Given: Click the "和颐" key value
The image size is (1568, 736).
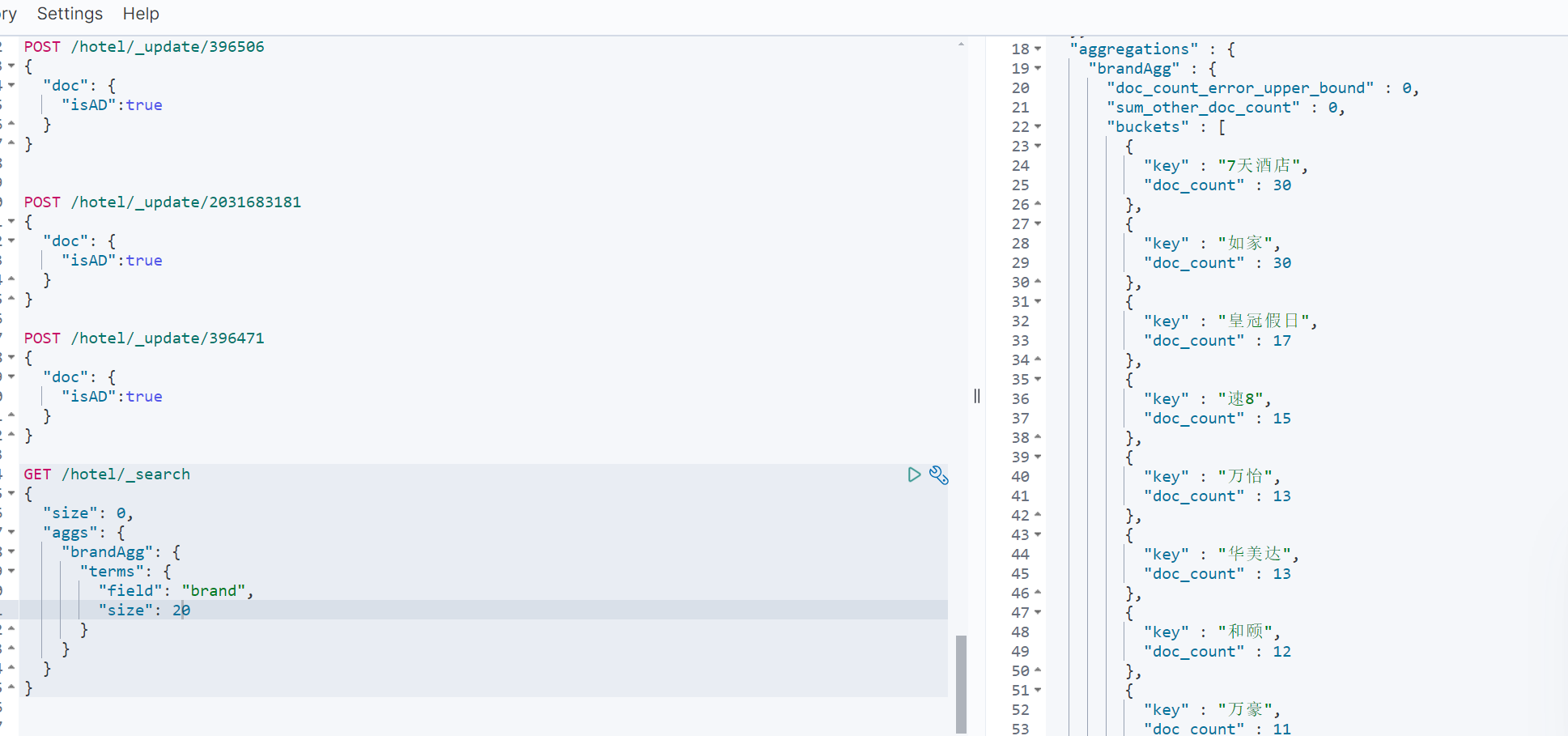Looking at the screenshot, I should pos(1245,632).
